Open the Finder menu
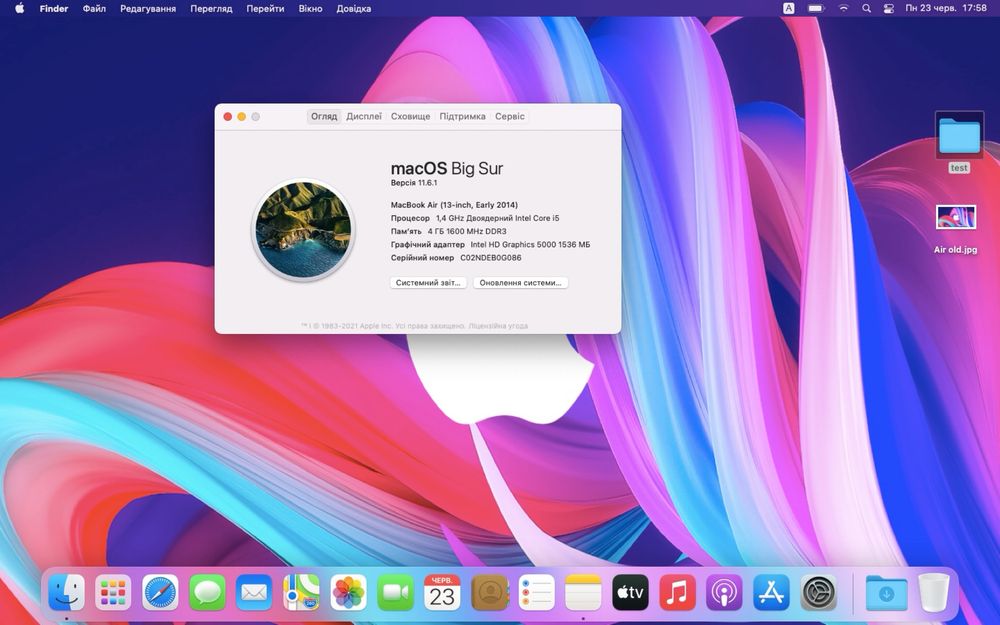Image resolution: width=1000 pixels, height=625 pixels. tap(54, 8)
